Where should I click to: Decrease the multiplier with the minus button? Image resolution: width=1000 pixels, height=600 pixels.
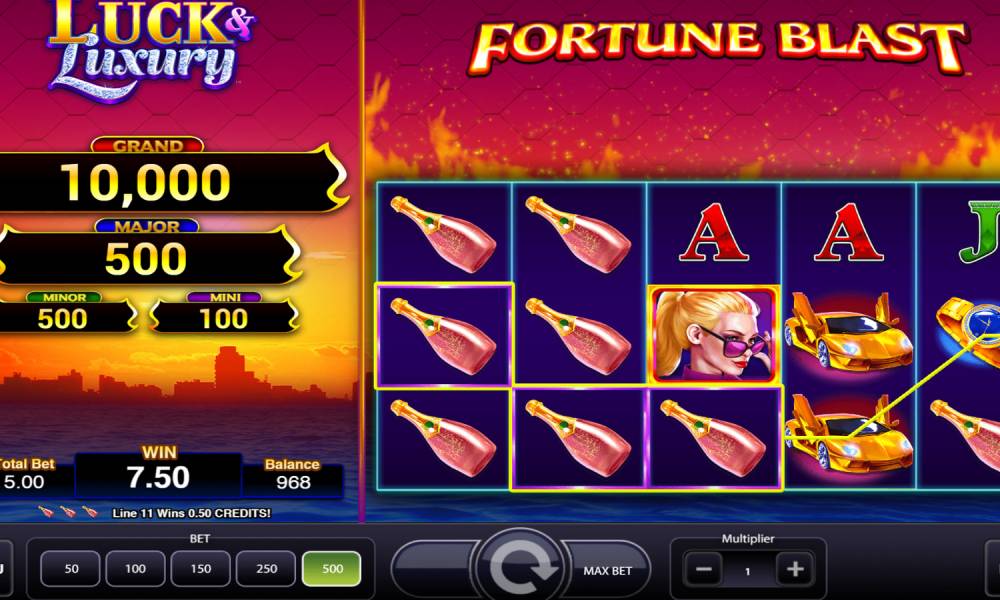pyautogui.click(x=704, y=569)
